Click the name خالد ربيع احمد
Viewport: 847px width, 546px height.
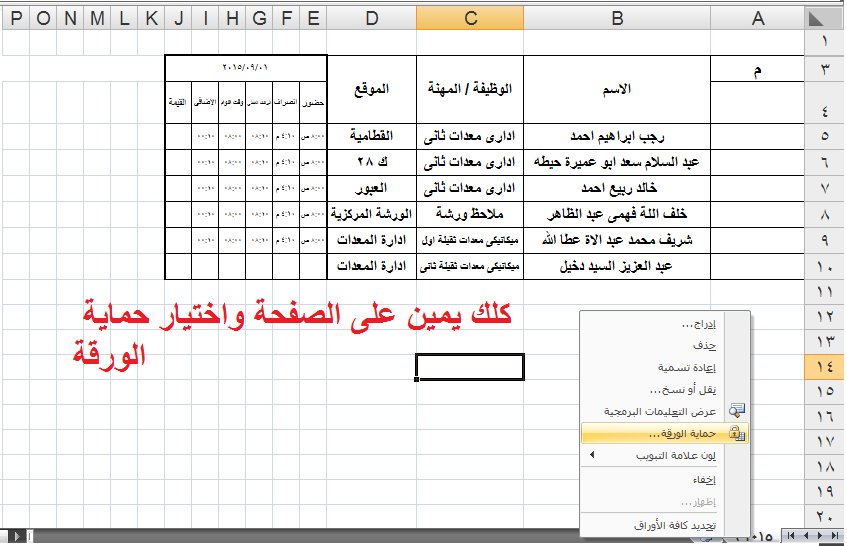point(619,188)
